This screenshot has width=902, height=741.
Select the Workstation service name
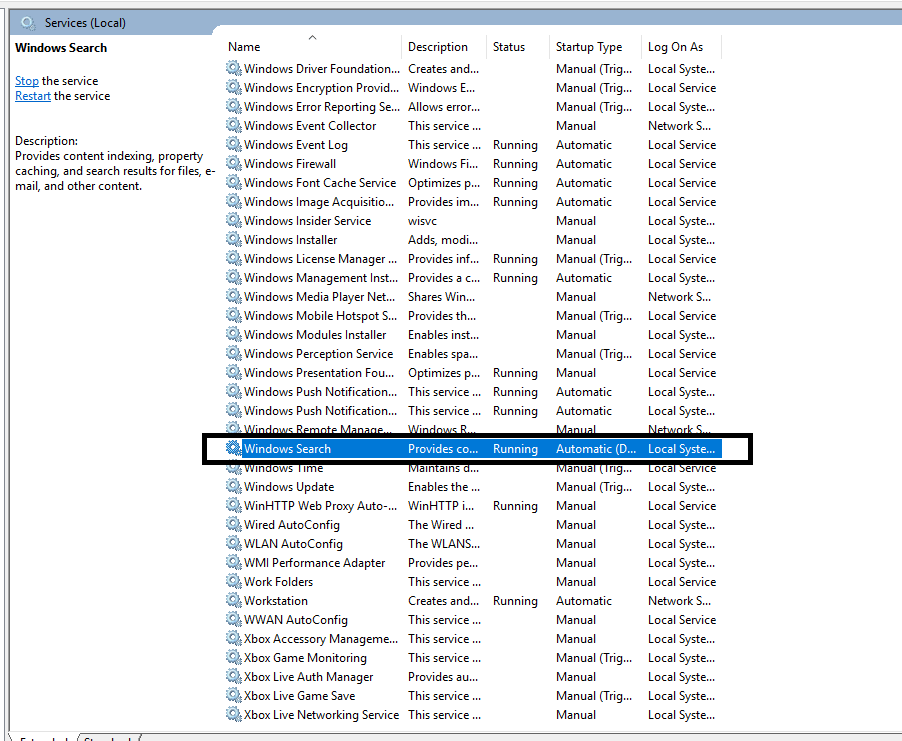pyautogui.click(x=276, y=601)
